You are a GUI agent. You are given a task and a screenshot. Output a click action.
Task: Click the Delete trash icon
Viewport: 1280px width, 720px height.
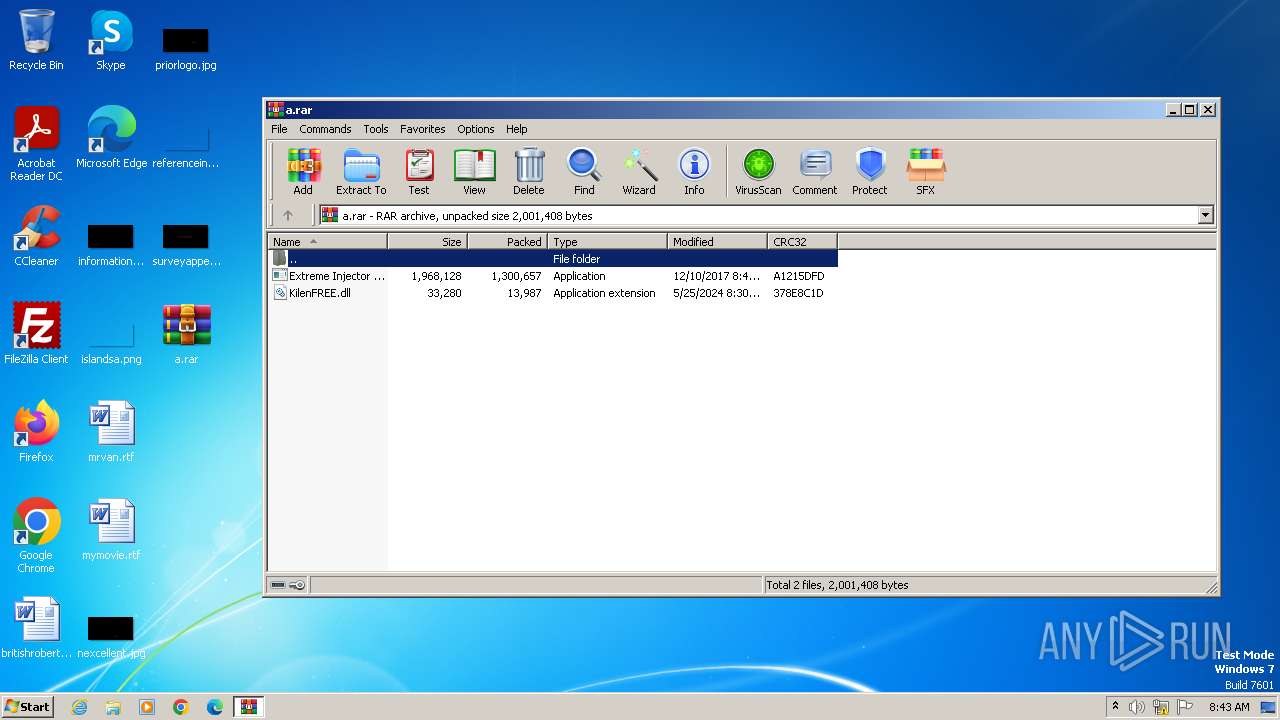(529, 171)
